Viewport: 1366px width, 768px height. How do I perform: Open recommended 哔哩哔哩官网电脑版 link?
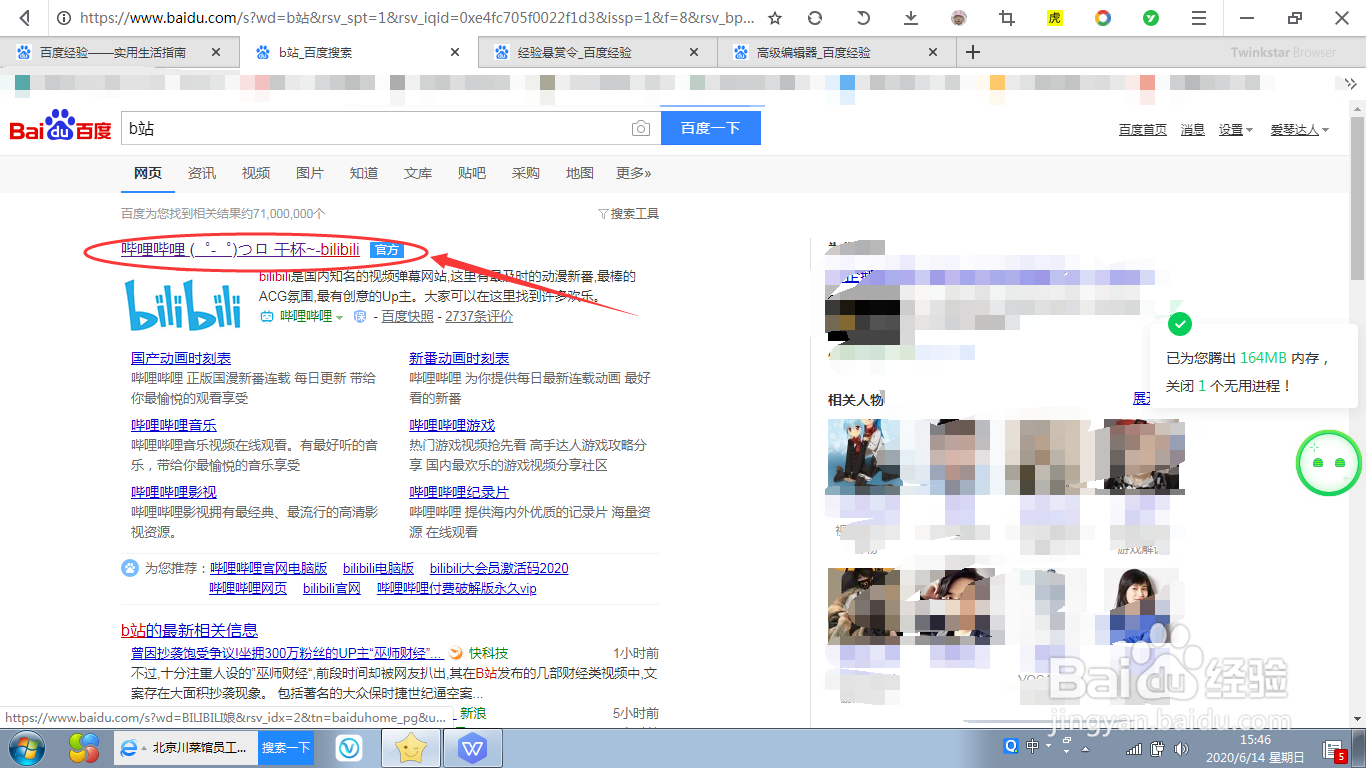click(x=268, y=568)
